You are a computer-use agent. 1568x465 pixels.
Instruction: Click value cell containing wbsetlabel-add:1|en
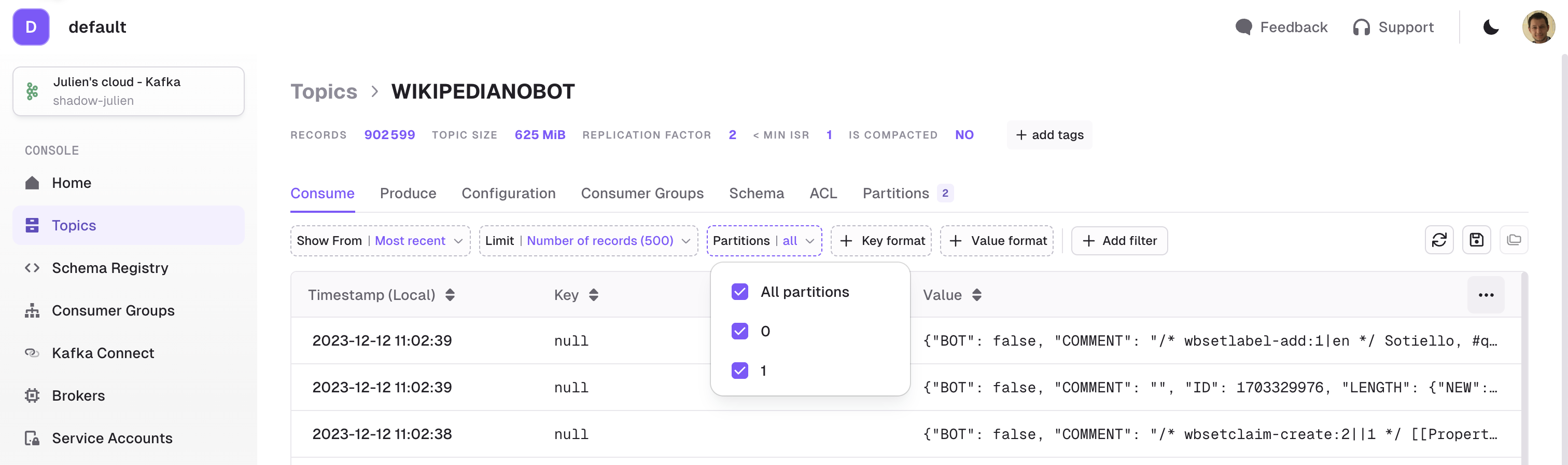click(1210, 340)
